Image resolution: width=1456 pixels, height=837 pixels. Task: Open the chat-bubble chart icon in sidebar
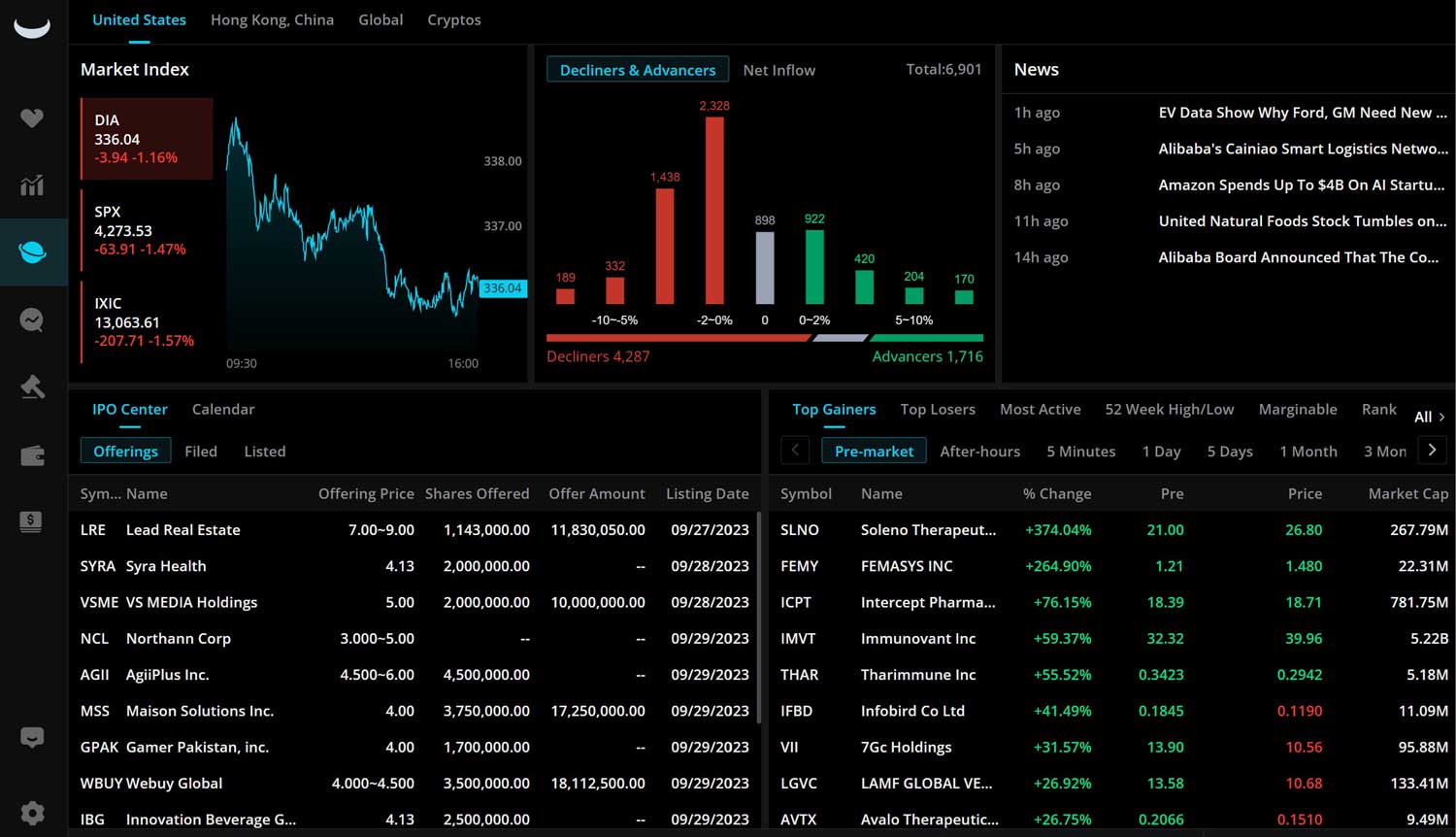pos(32,319)
